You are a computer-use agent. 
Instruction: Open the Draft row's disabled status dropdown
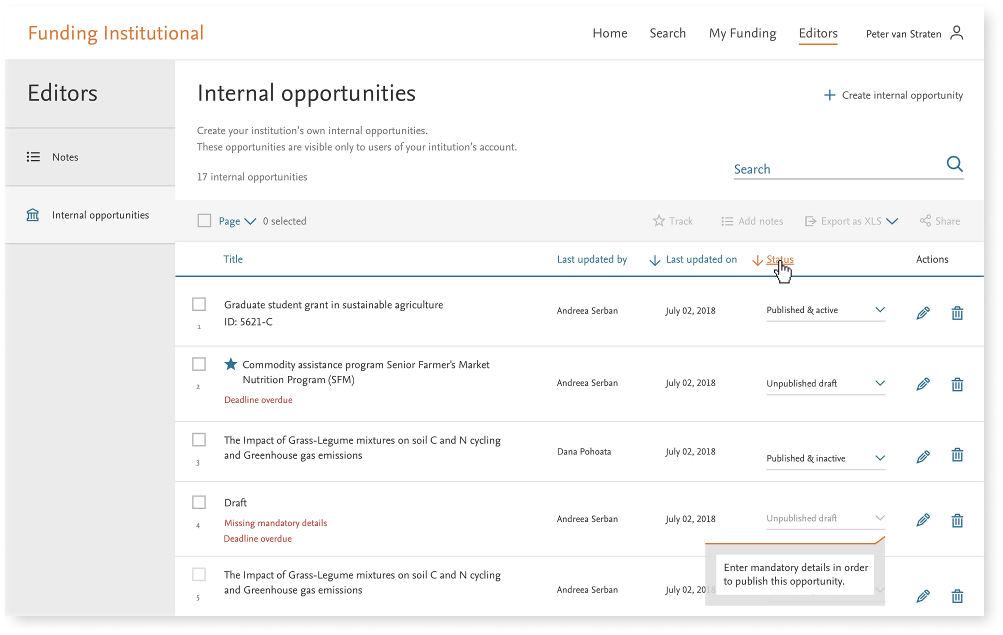(x=825, y=519)
